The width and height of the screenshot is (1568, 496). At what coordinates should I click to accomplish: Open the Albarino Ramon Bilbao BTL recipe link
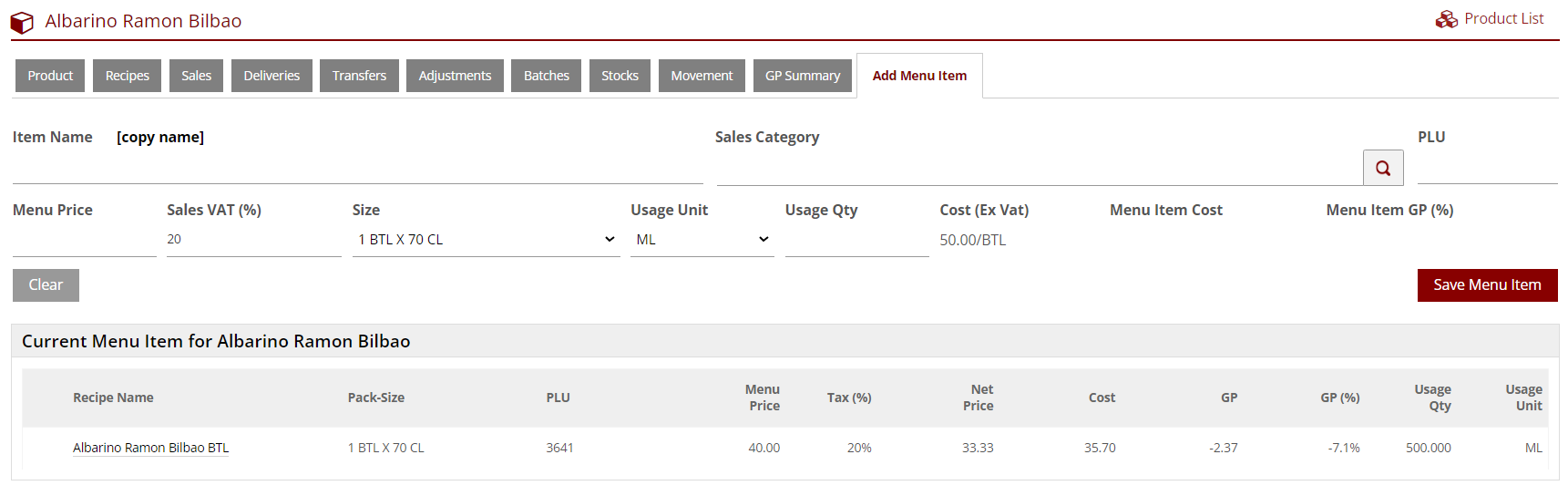tap(150, 448)
